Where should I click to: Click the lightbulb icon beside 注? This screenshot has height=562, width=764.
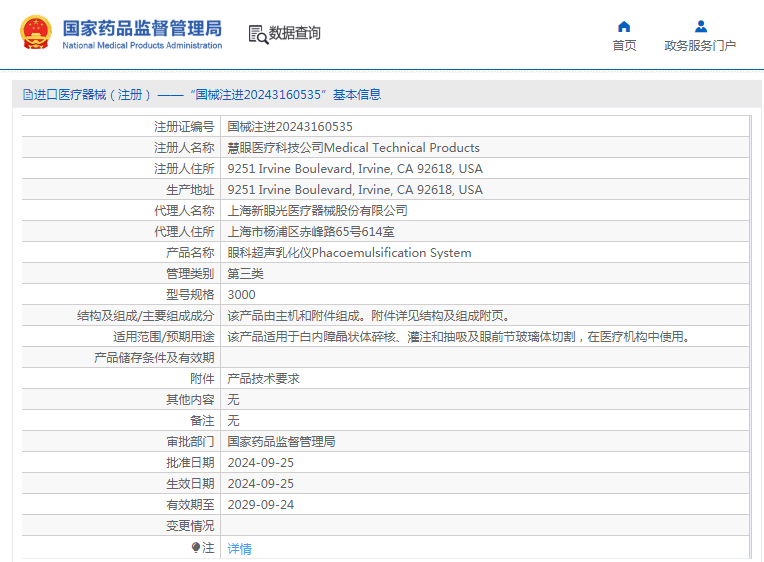coord(196,547)
